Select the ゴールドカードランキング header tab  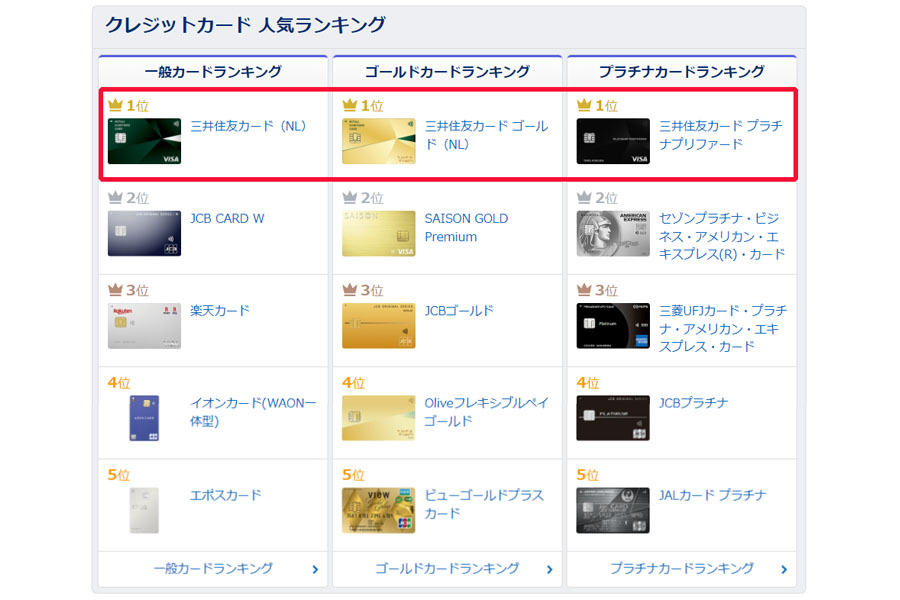point(447,71)
